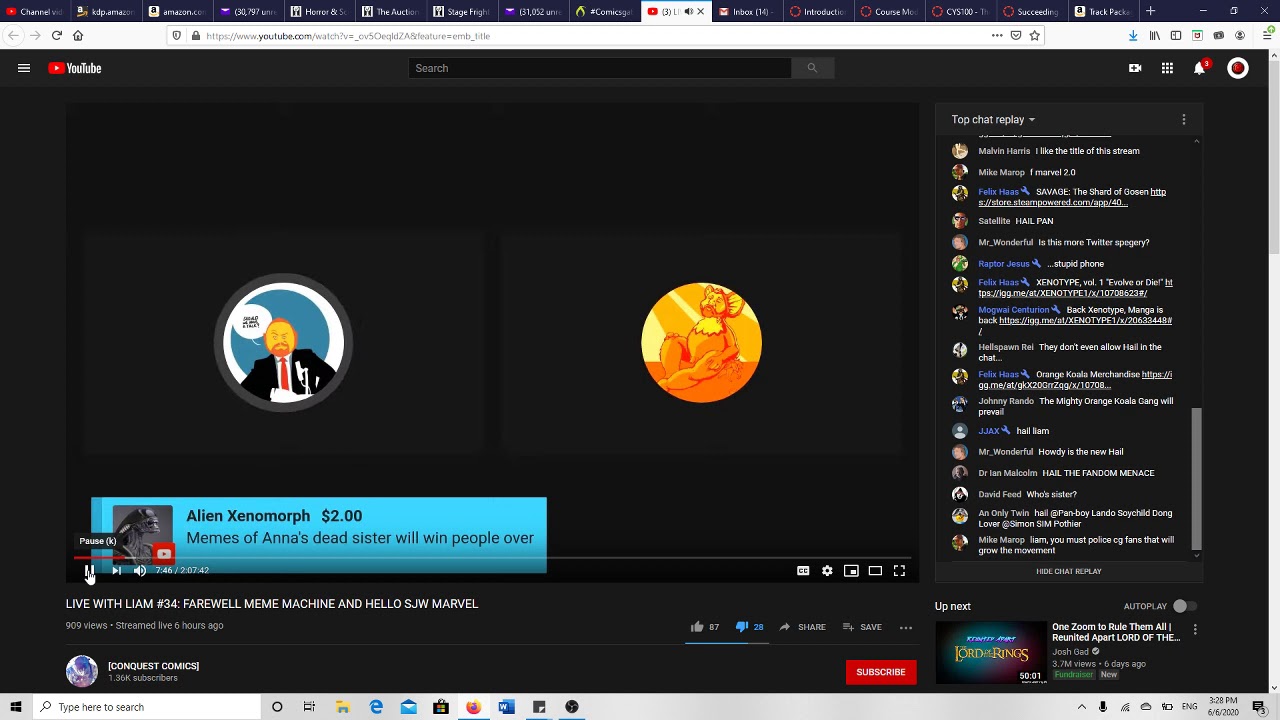Open the Firefox application menu
The height and width of the screenshot is (720, 1280).
coord(1268,35)
